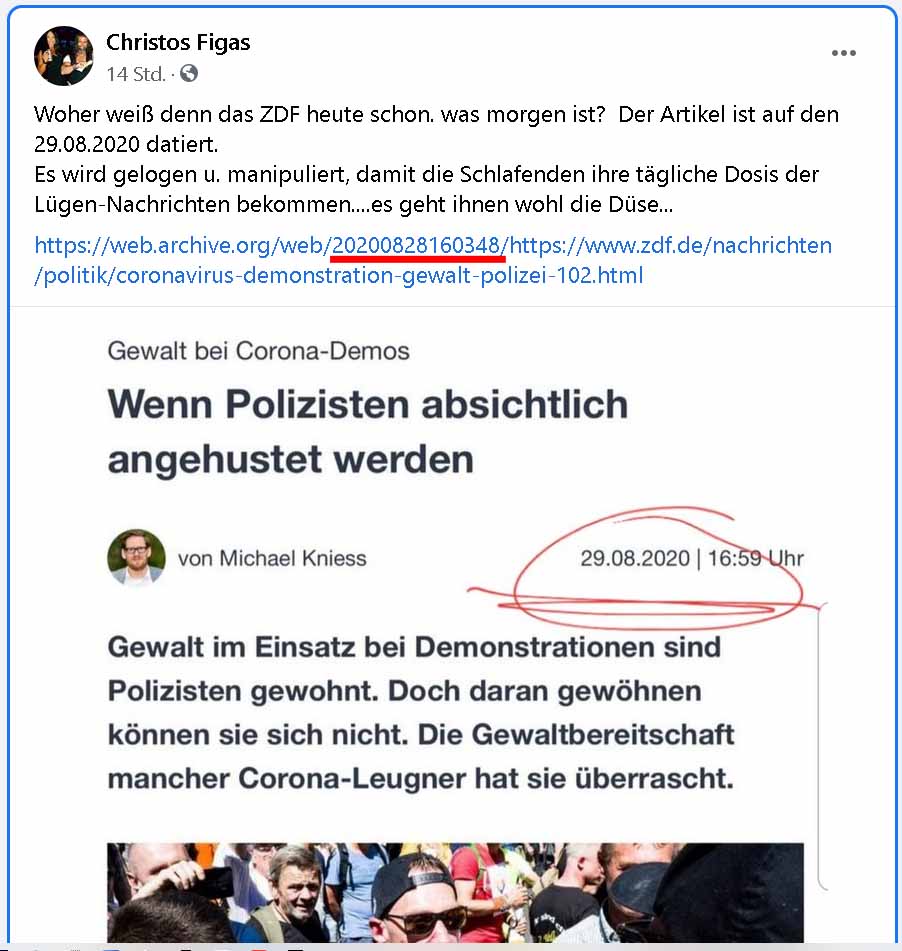Click the thin vertical scrollbar beside the article
This screenshot has height=951, width=902.
(x=820, y=748)
